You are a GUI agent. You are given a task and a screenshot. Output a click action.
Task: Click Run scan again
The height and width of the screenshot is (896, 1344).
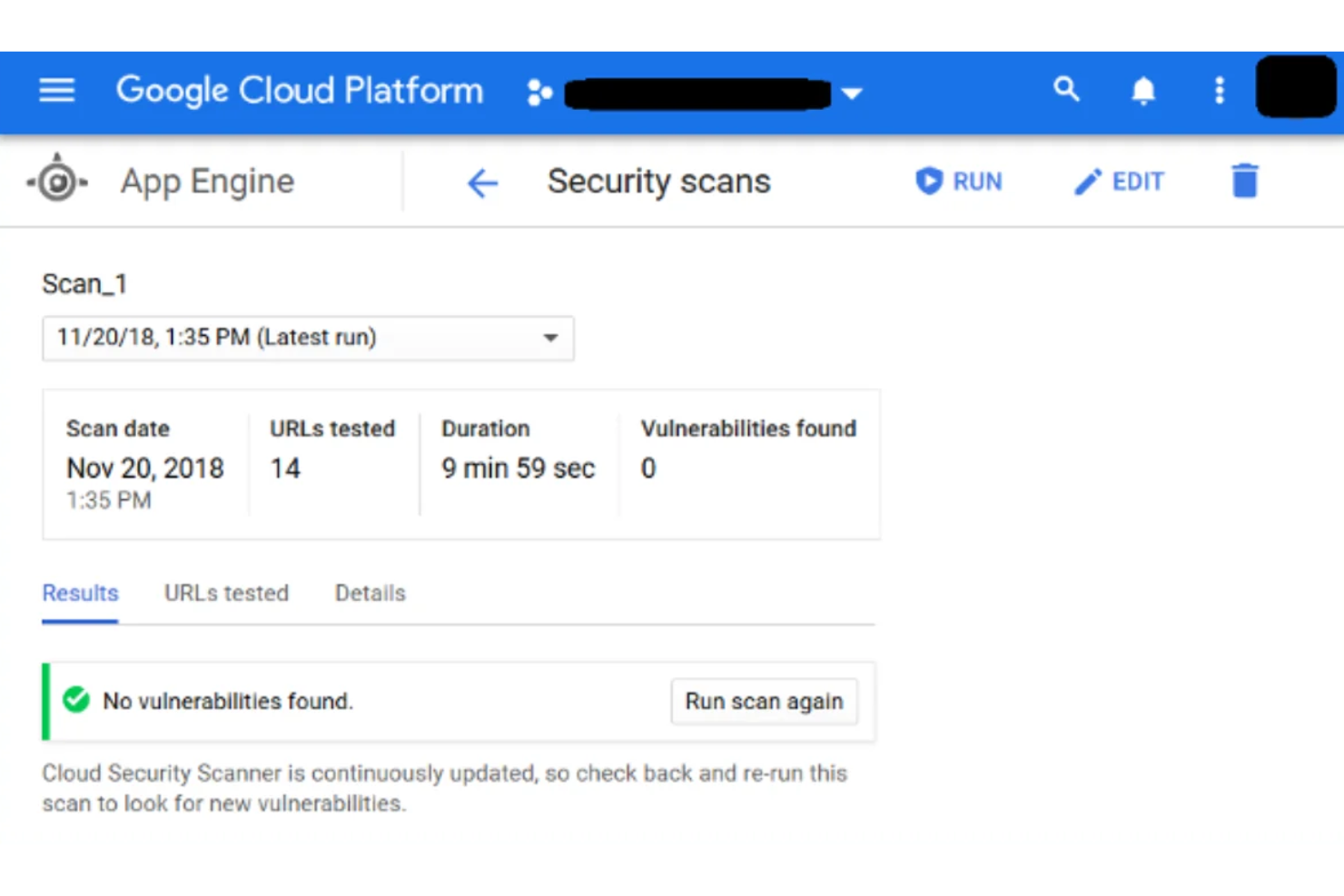pos(763,701)
